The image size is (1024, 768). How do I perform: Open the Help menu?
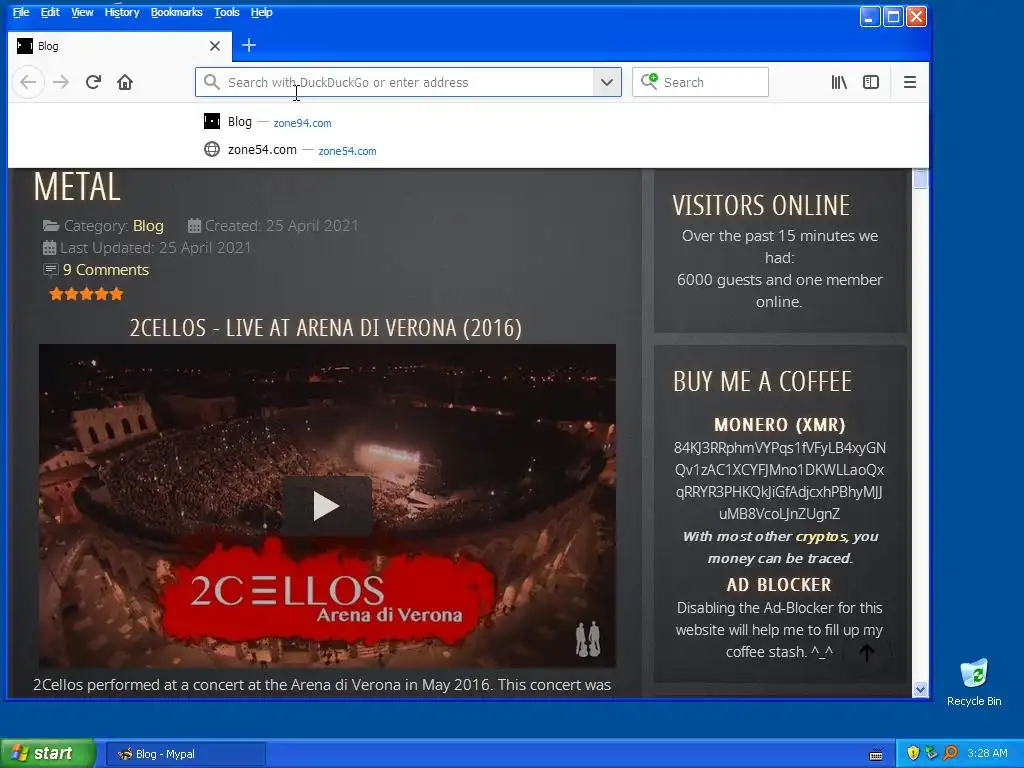coord(261,12)
